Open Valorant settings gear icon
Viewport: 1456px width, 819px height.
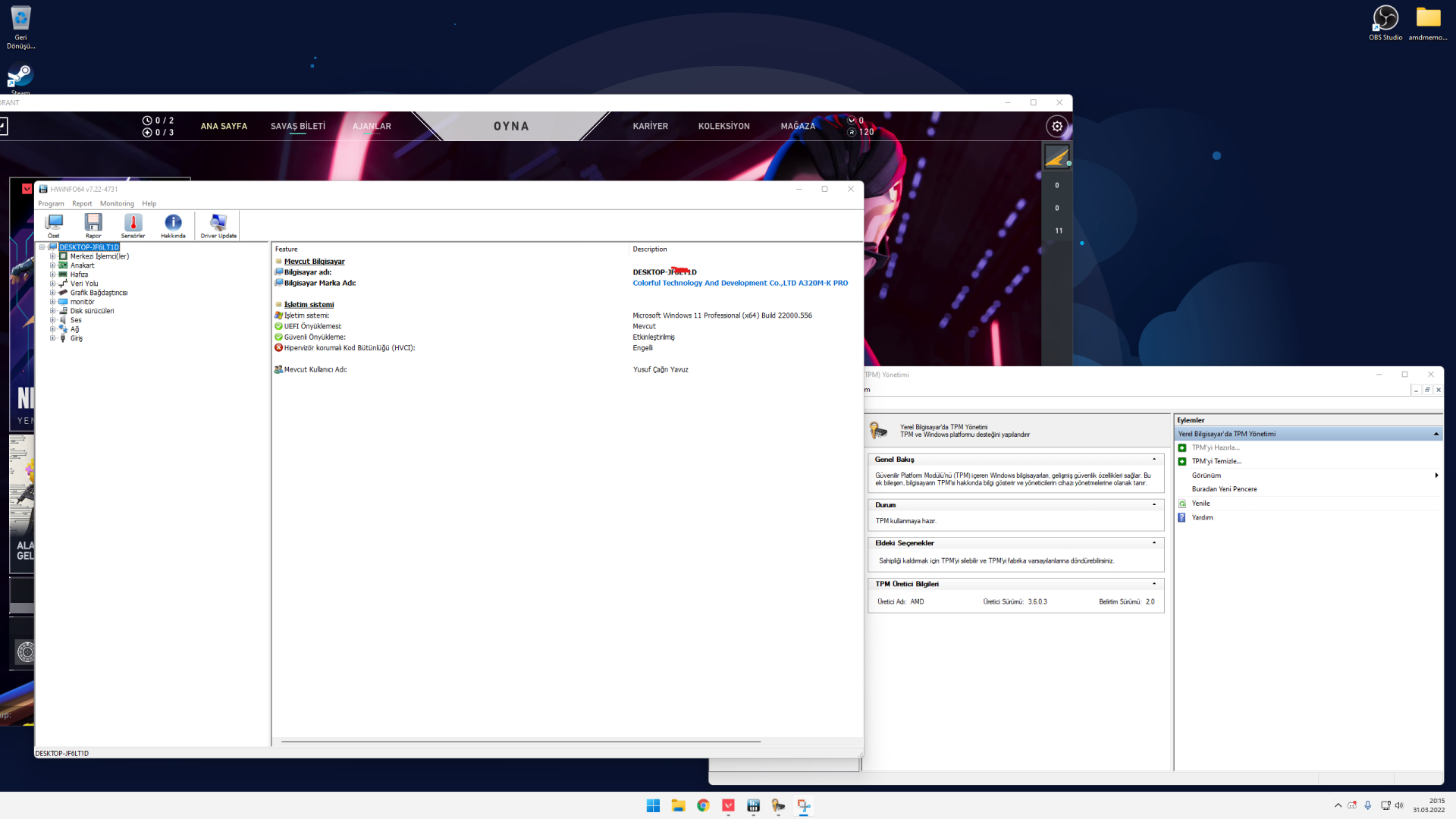1057,127
